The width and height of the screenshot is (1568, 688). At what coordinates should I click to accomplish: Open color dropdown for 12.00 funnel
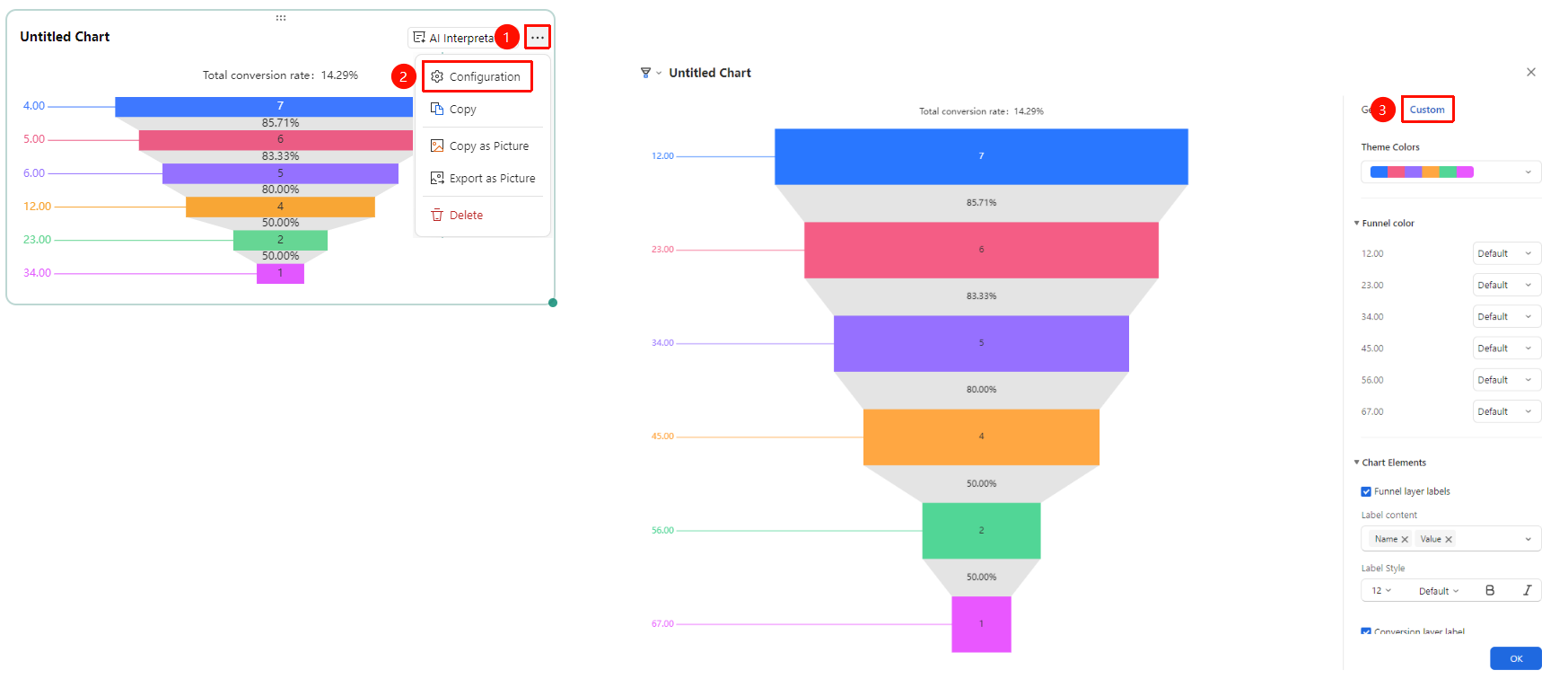(1507, 253)
